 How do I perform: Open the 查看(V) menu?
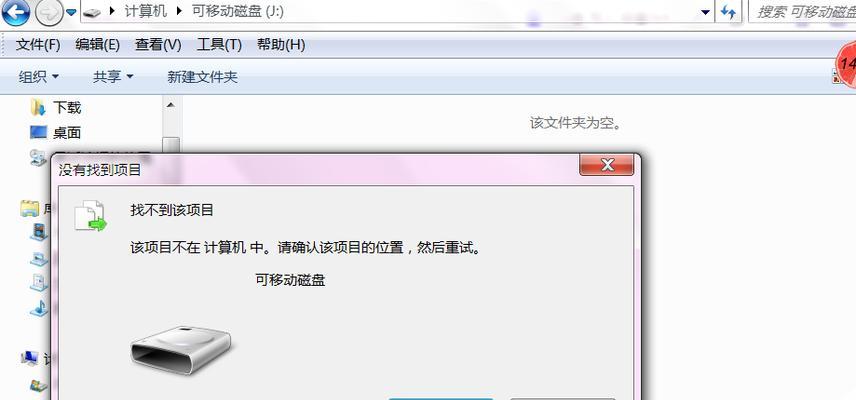pyautogui.click(x=158, y=45)
